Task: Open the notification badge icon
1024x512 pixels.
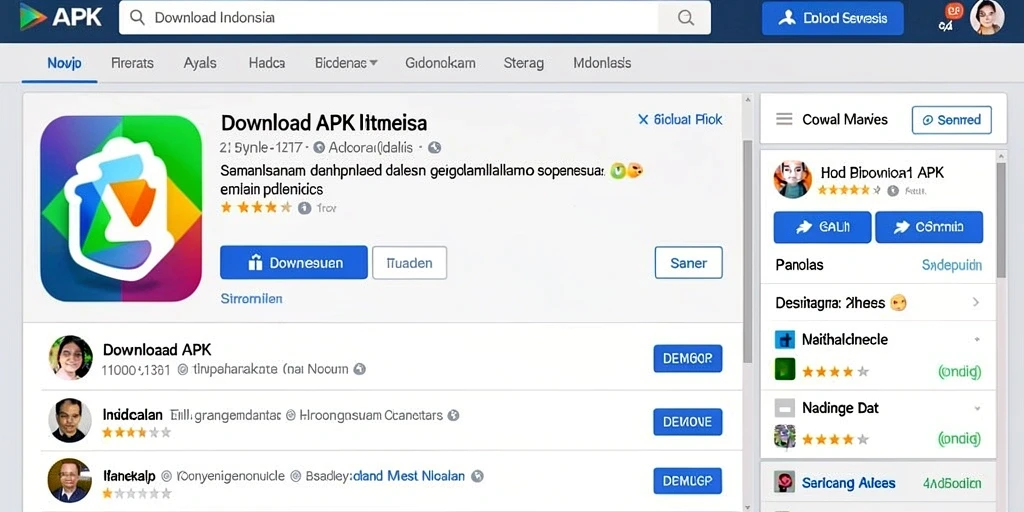Action: [953, 11]
